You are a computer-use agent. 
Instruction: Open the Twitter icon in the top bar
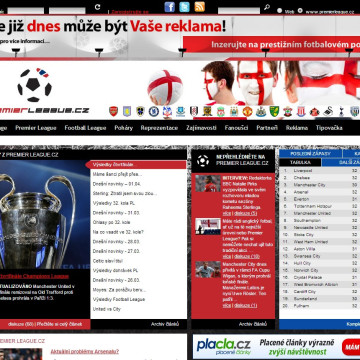pyautogui.click(x=184, y=7)
